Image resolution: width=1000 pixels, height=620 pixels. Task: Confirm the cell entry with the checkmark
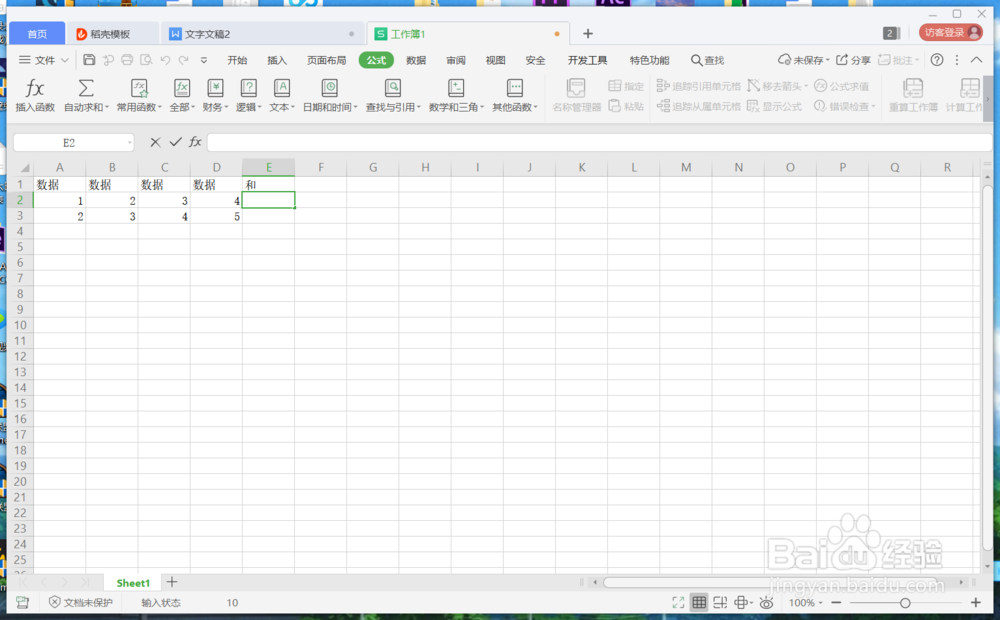click(x=175, y=142)
